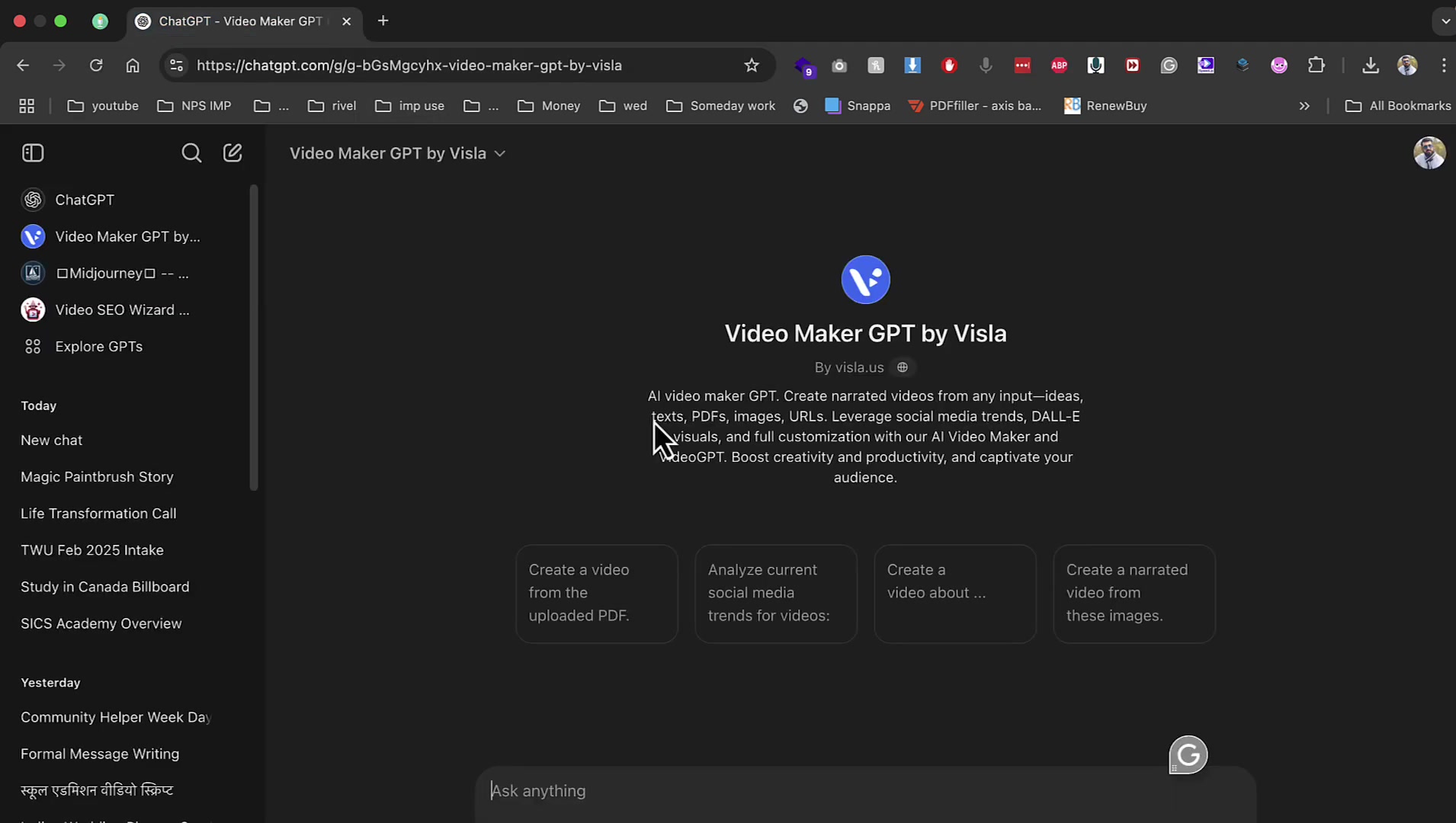Open Explore GPTs via its grid icon
Image resolution: width=1456 pixels, height=823 pixels.
pyautogui.click(x=32, y=346)
